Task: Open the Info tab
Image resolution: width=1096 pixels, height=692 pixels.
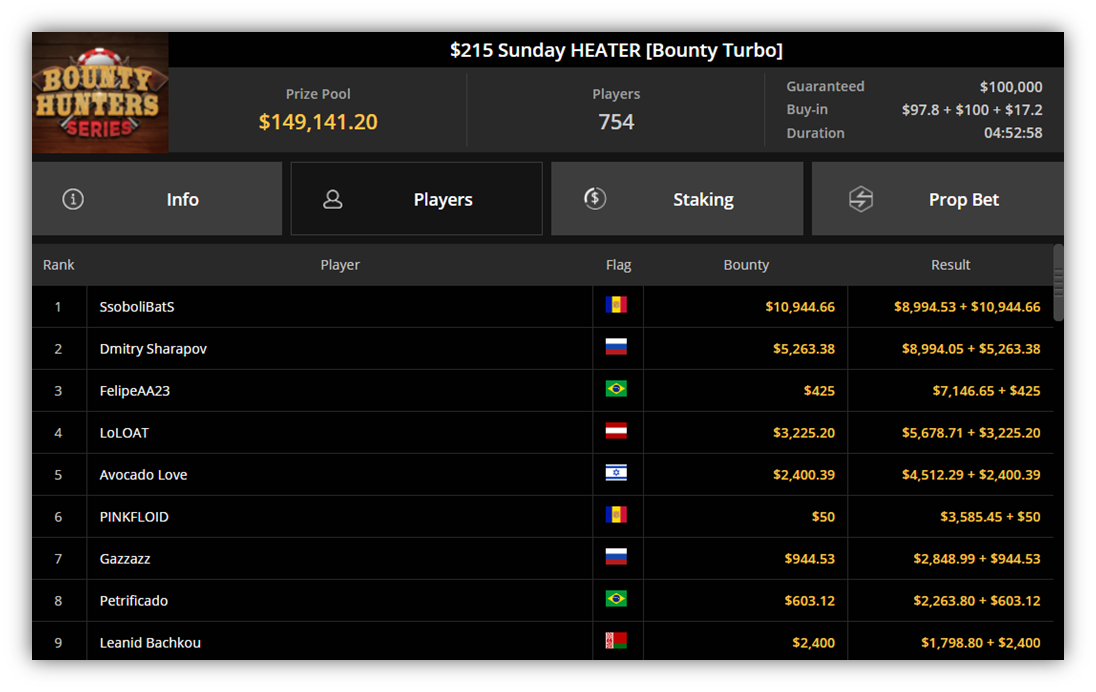Action: coord(157,199)
